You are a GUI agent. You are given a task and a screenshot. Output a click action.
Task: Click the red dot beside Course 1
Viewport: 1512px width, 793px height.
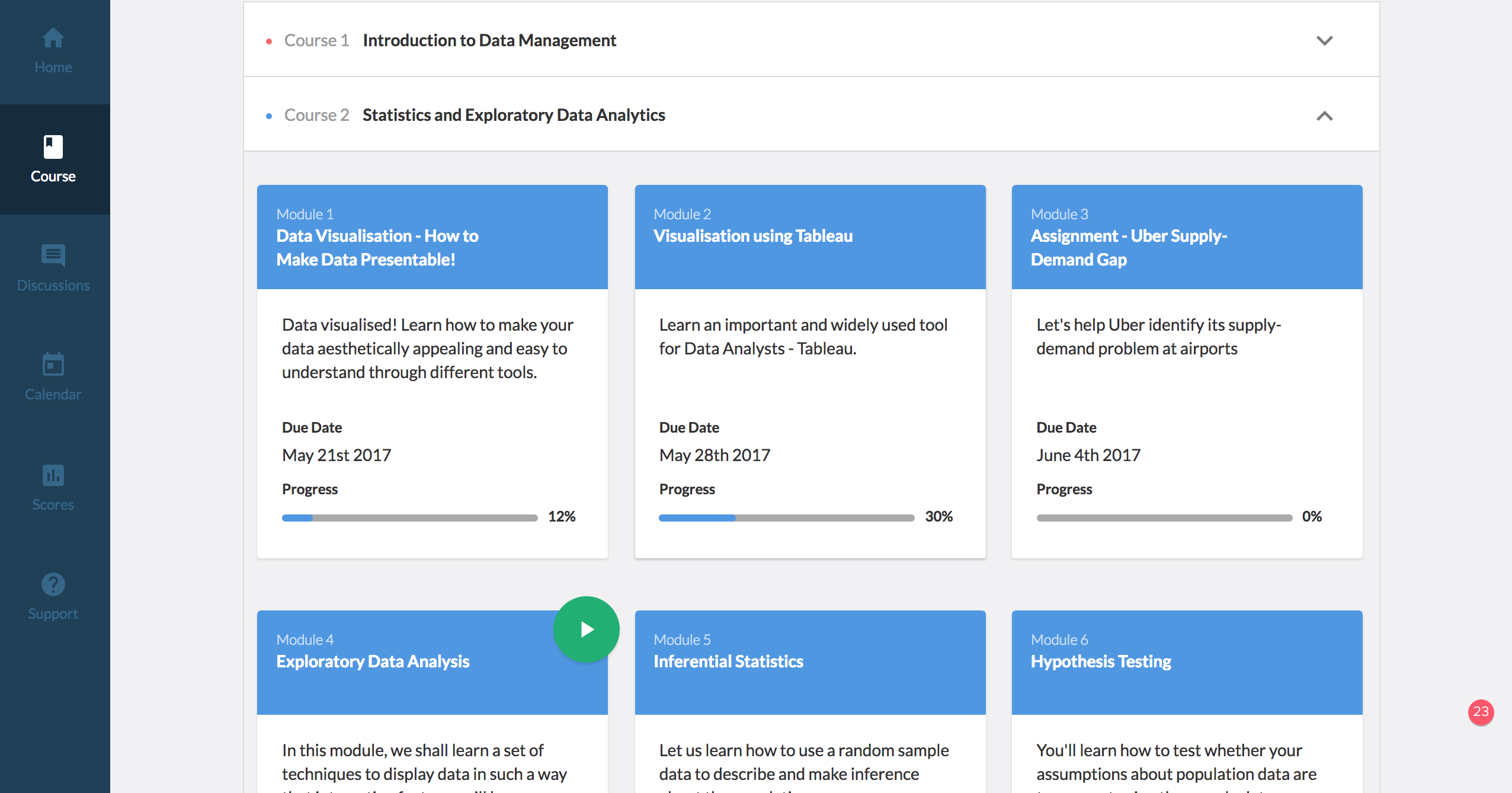pyautogui.click(x=269, y=41)
